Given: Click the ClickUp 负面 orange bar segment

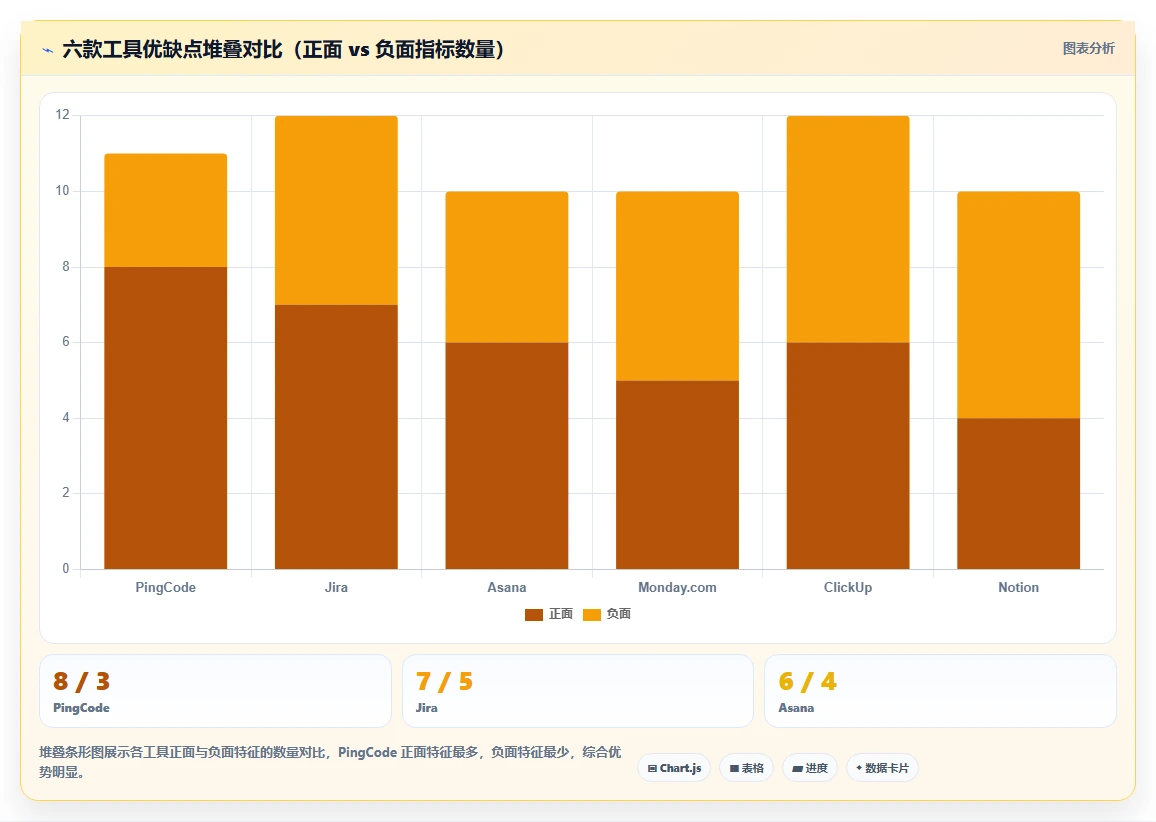Looking at the screenshot, I should (848, 229).
